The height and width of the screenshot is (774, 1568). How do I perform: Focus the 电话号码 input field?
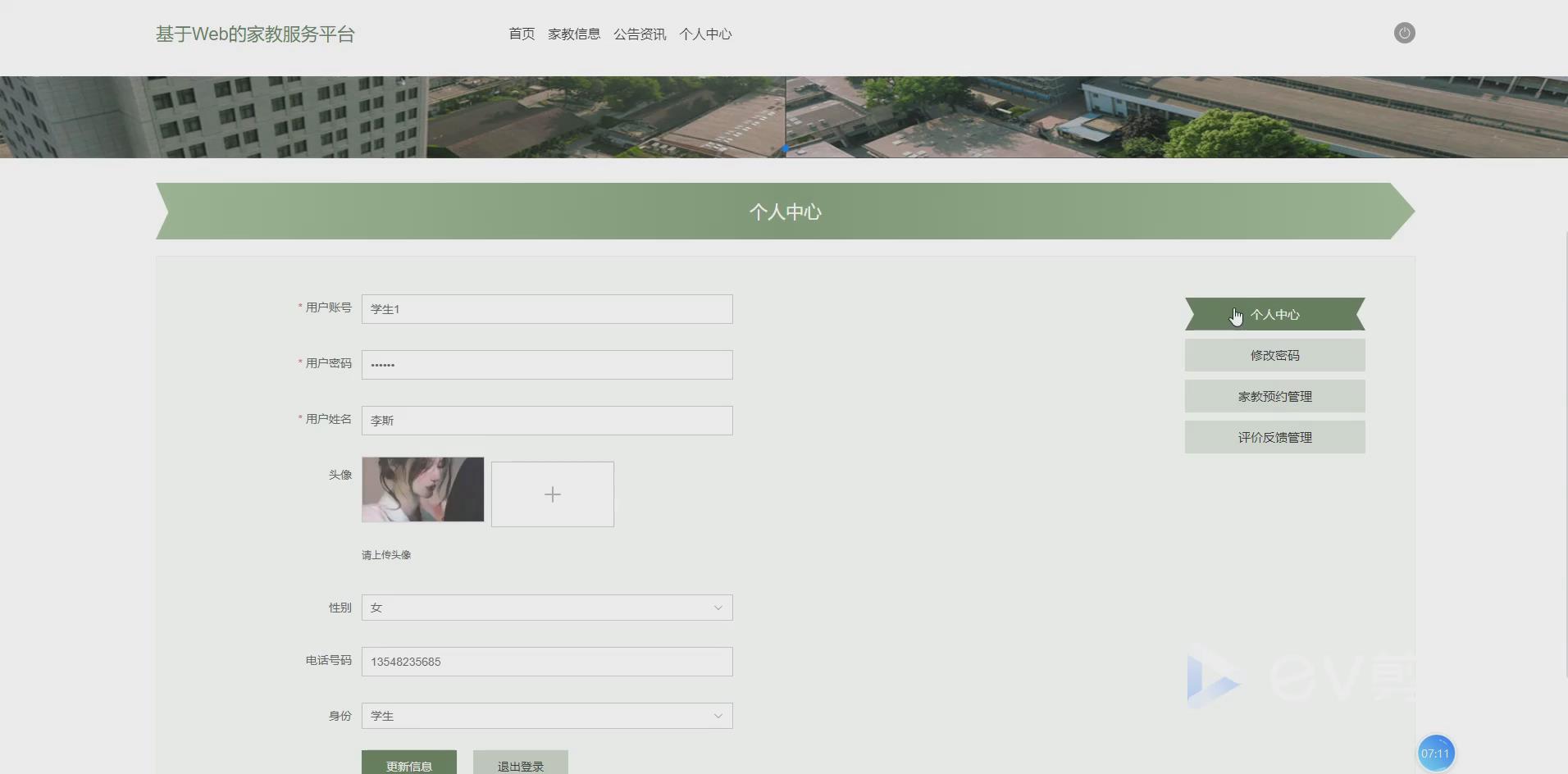[x=547, y=662]
